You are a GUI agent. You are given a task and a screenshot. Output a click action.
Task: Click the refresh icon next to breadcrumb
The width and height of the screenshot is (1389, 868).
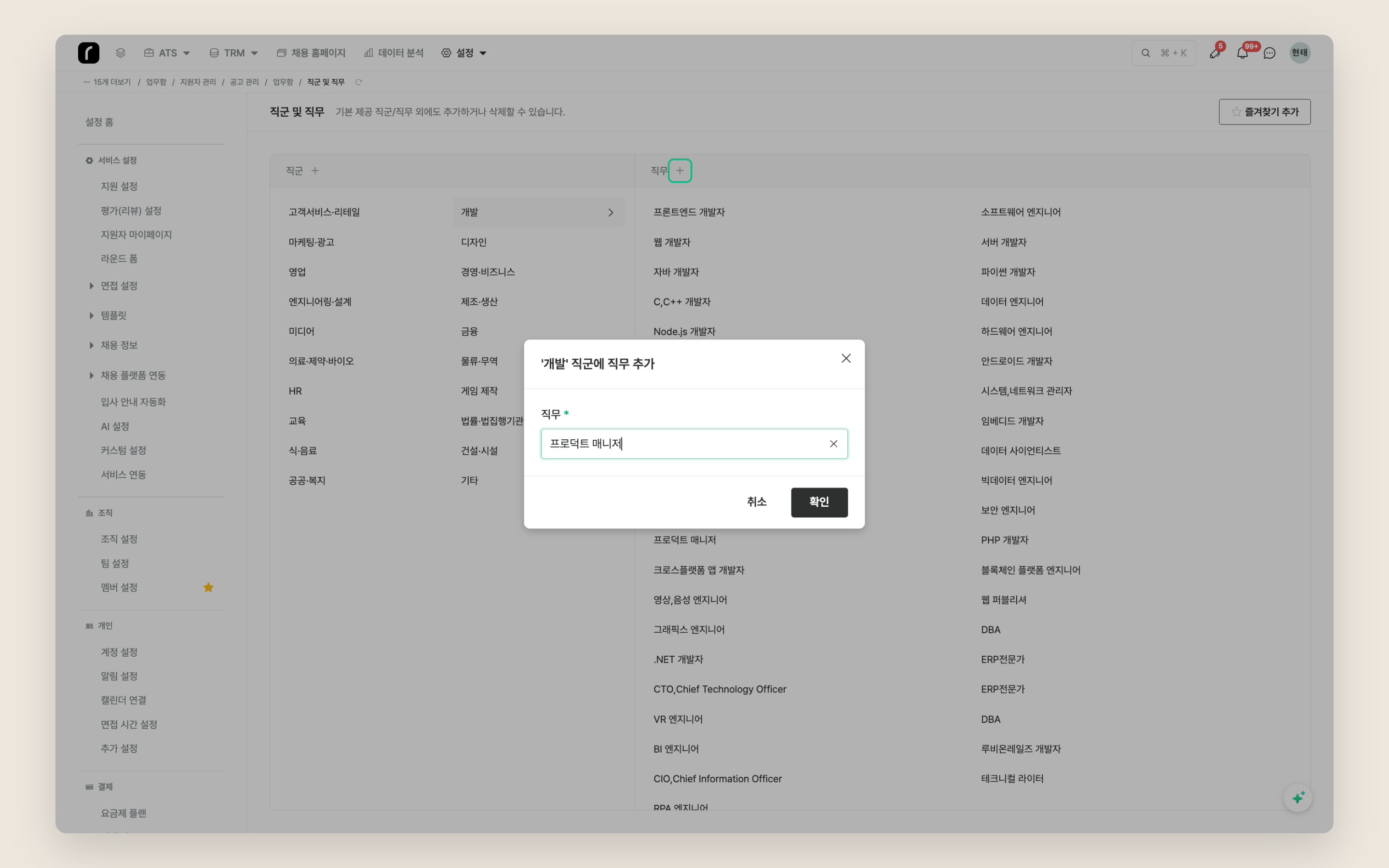pyautogui.click(x=359, y=82)
